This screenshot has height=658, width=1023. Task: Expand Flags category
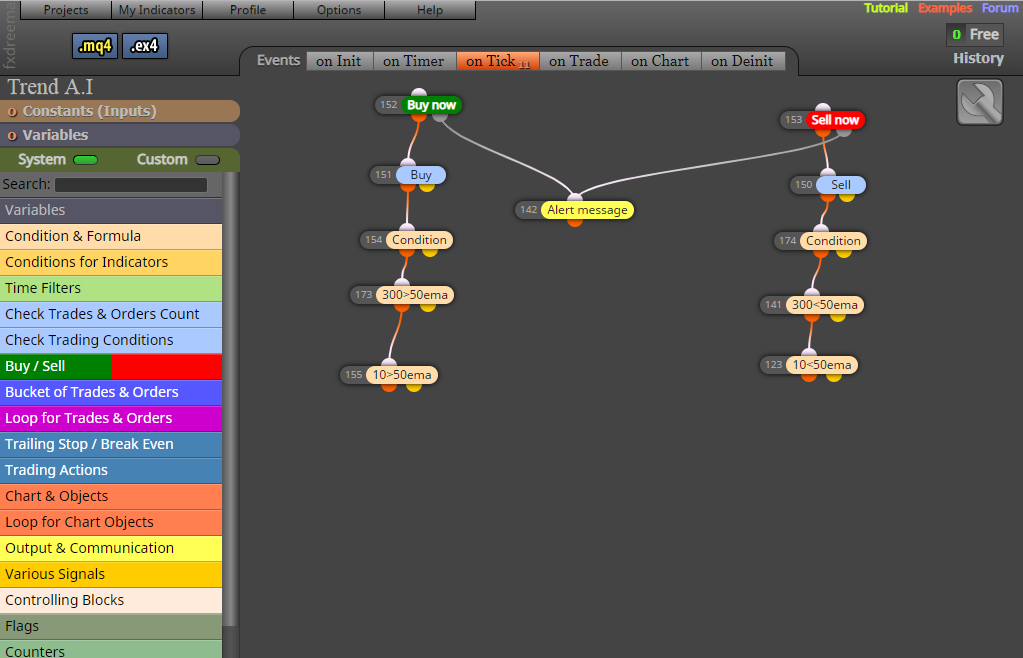click(x=111, y=627)
